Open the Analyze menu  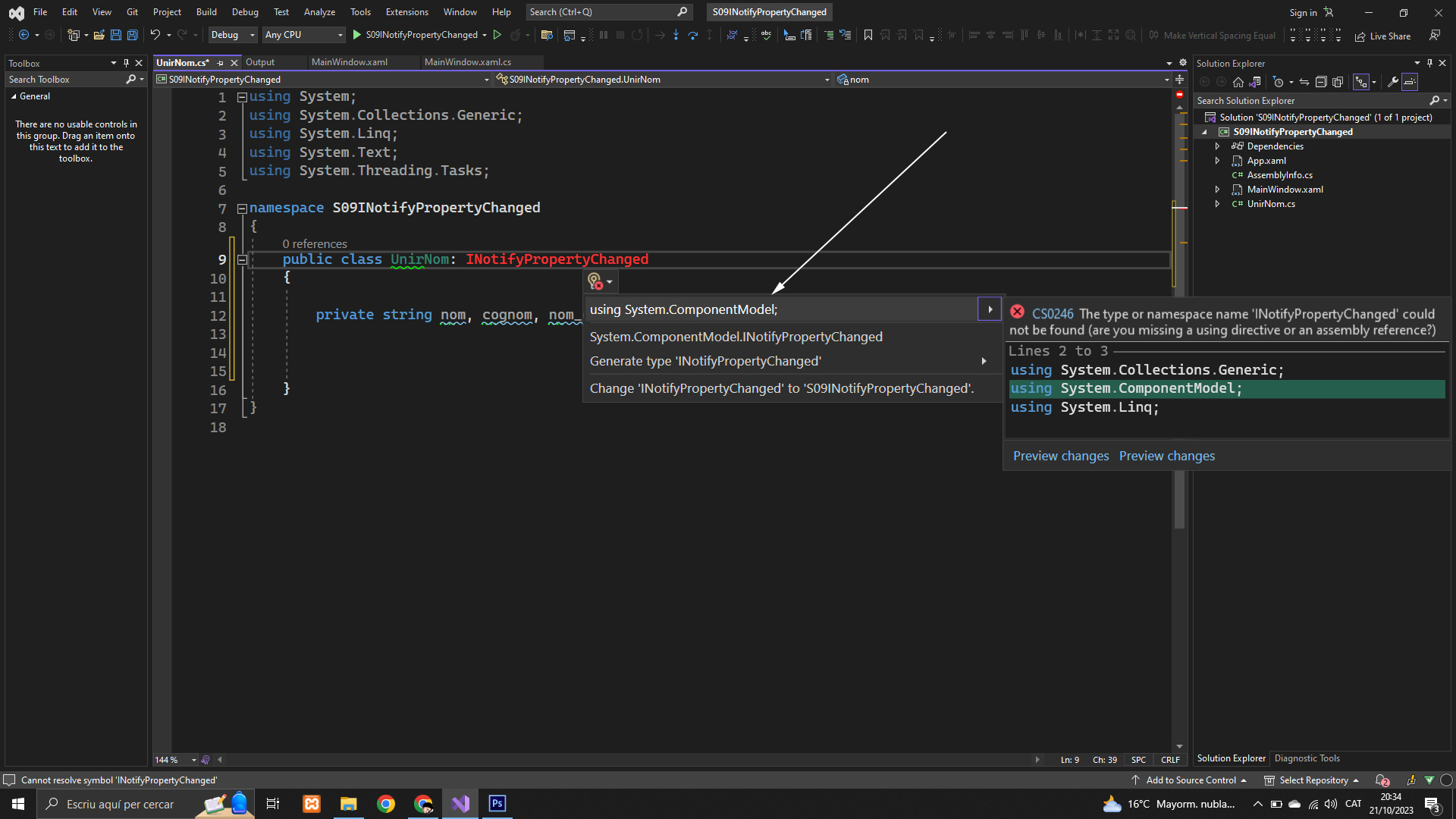click(319, 12)
